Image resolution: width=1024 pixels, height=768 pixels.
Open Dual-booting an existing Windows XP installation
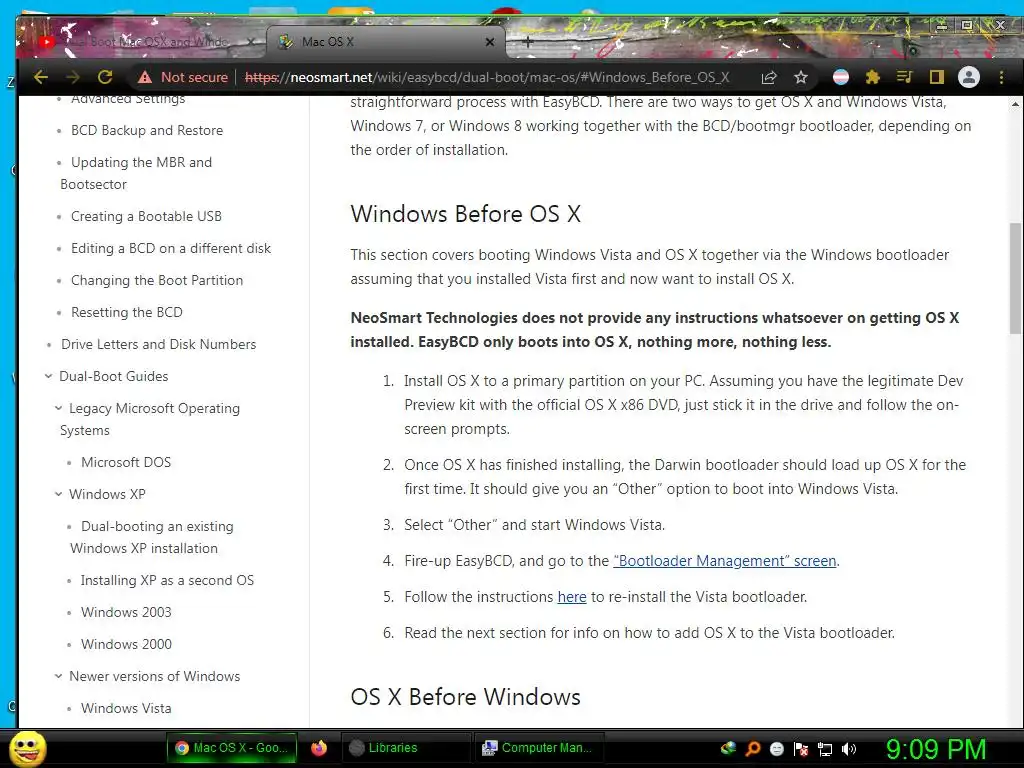pyautogui.click(x=152, y=537)
